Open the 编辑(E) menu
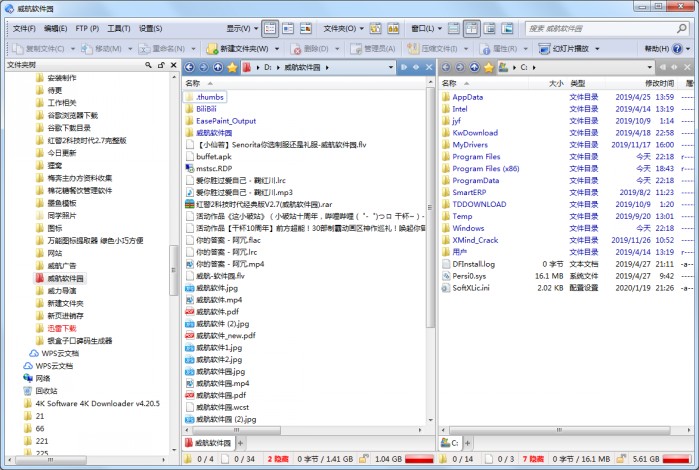This screenshot has width=699, height=470. [x=55, y=29]
